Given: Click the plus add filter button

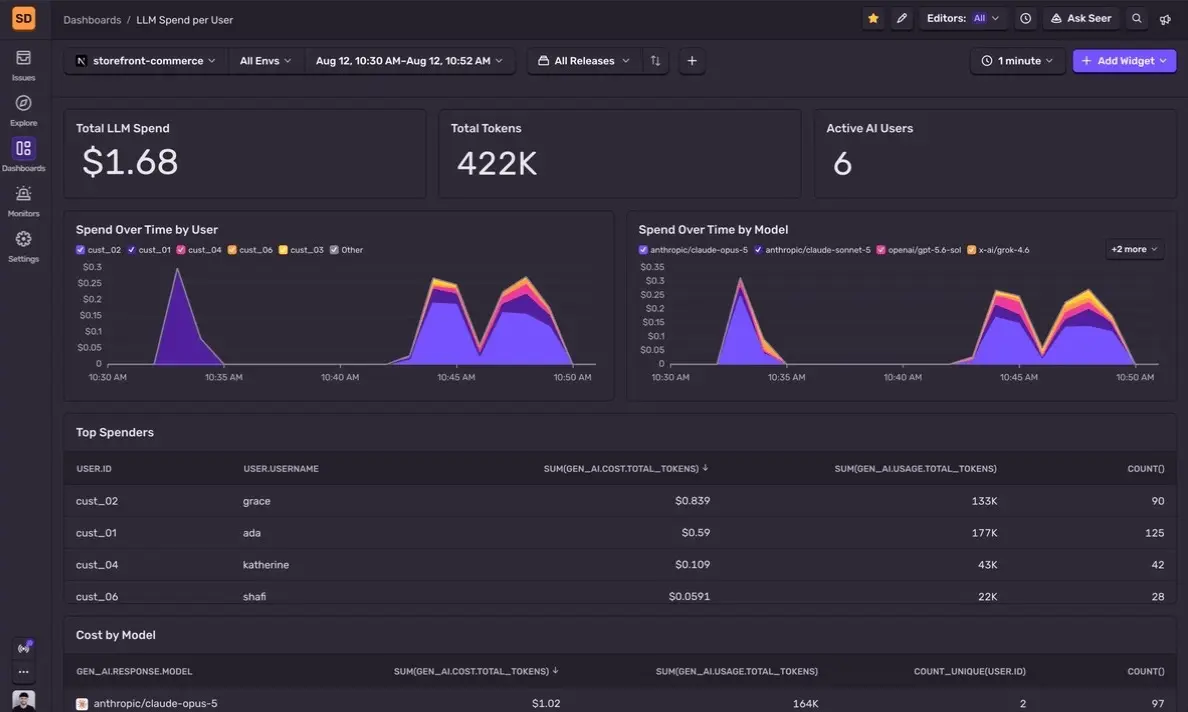Looking at the screenshot, I should pos(692,61).
